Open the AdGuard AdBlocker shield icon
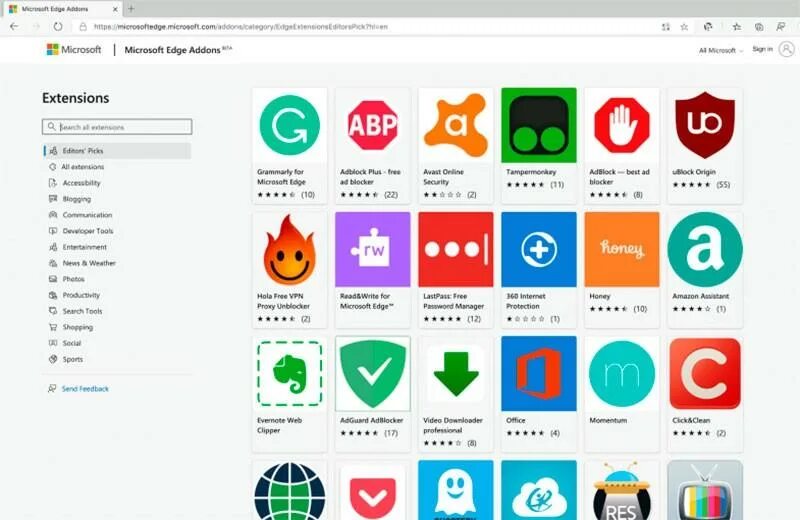Screen dimensions: 800x520 pyautogui.click(x=372, y=374)
